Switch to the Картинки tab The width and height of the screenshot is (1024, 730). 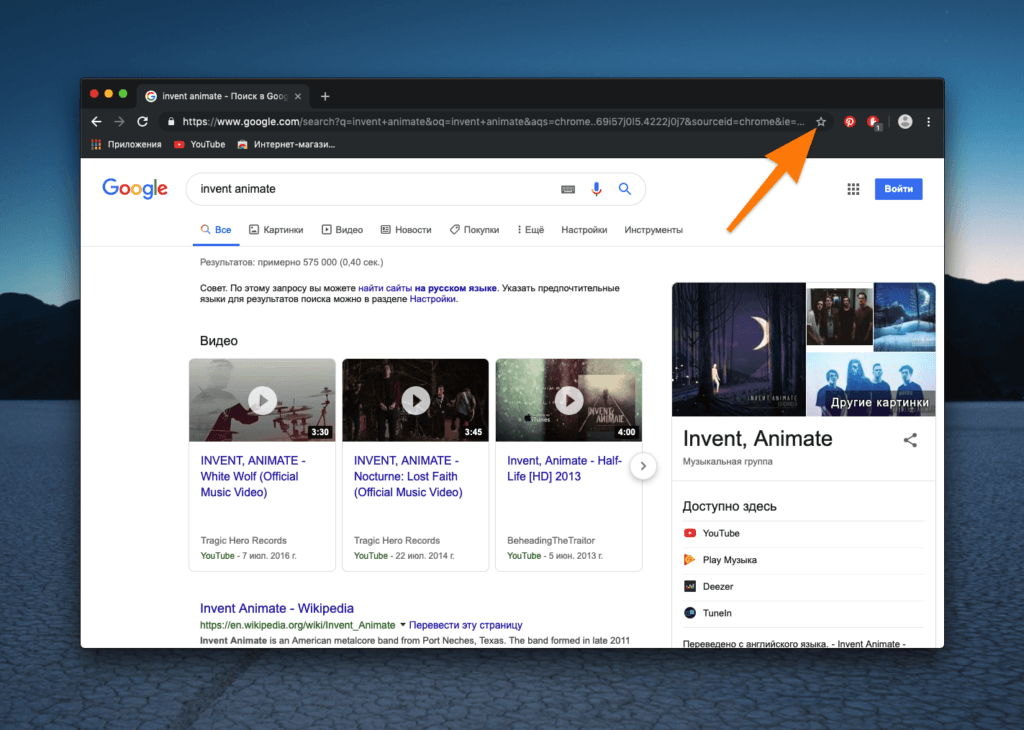point(276,230)
